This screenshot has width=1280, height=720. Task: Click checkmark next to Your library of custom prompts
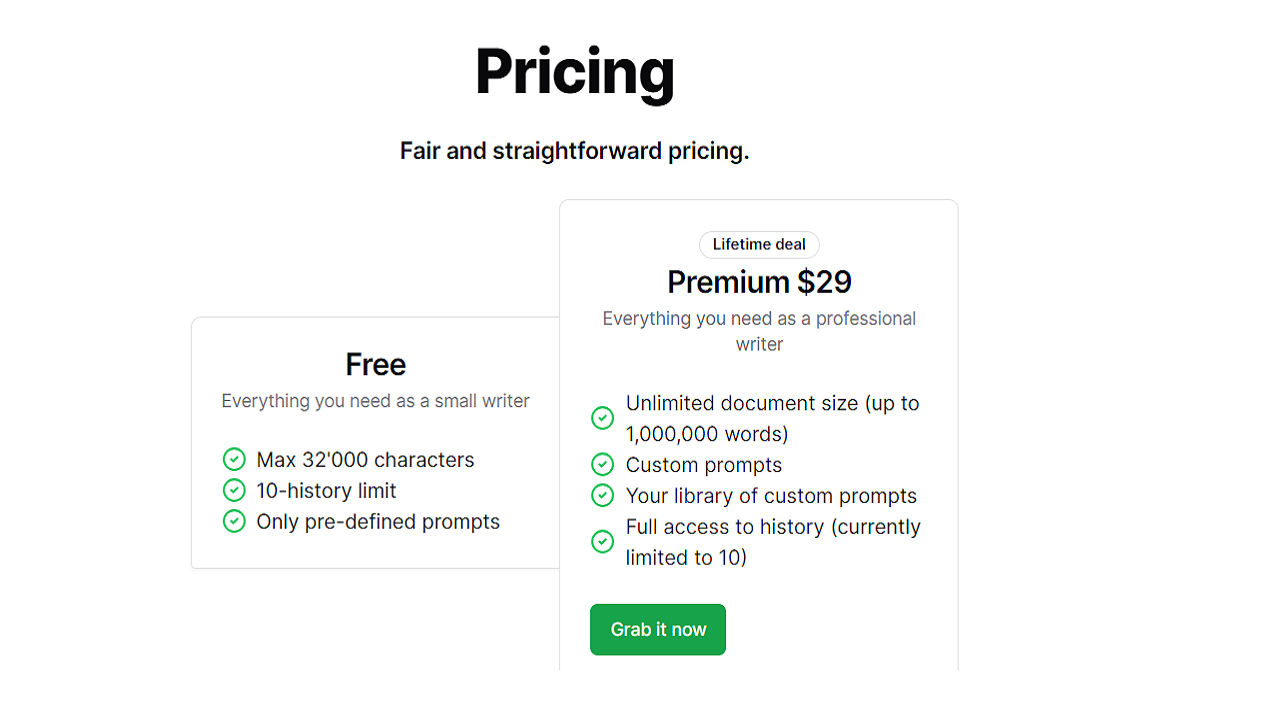pos(603,496)
